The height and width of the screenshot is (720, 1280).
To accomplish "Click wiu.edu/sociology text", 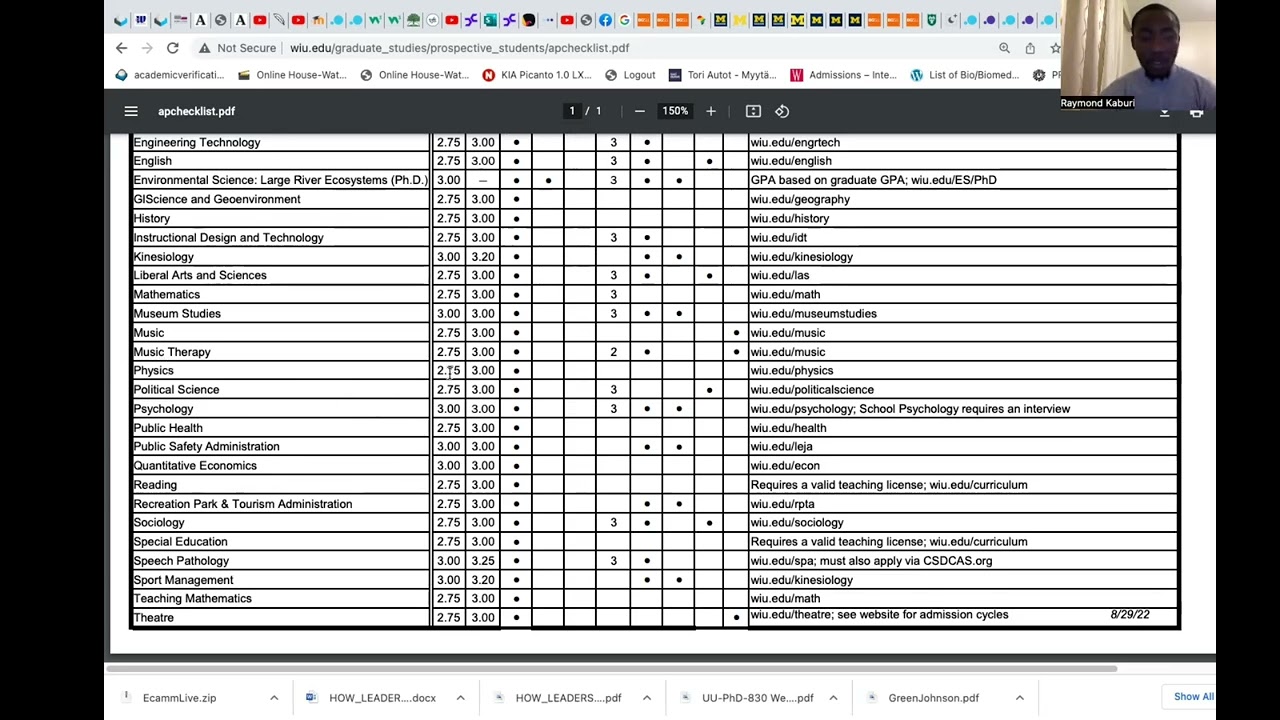I will (x=797, y=523).
